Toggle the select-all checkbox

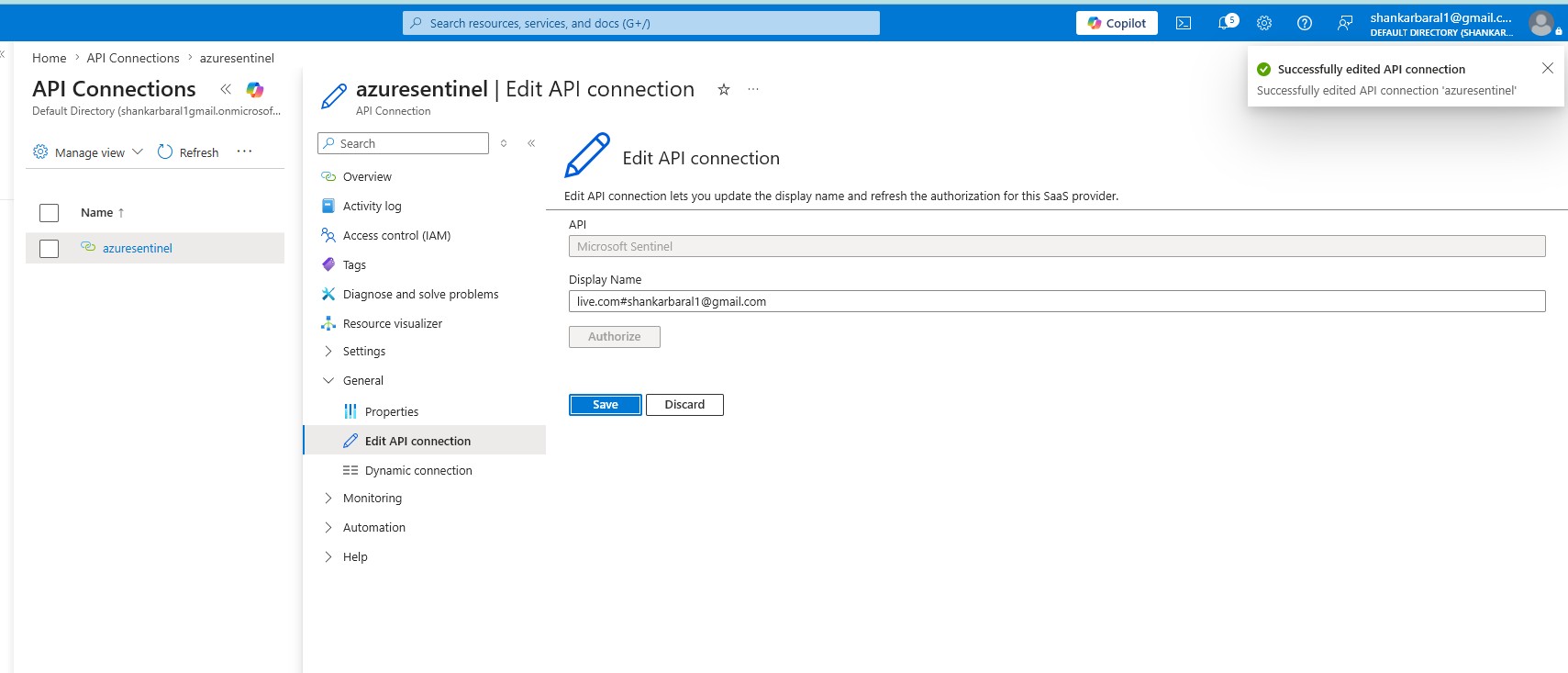point(50,213)
